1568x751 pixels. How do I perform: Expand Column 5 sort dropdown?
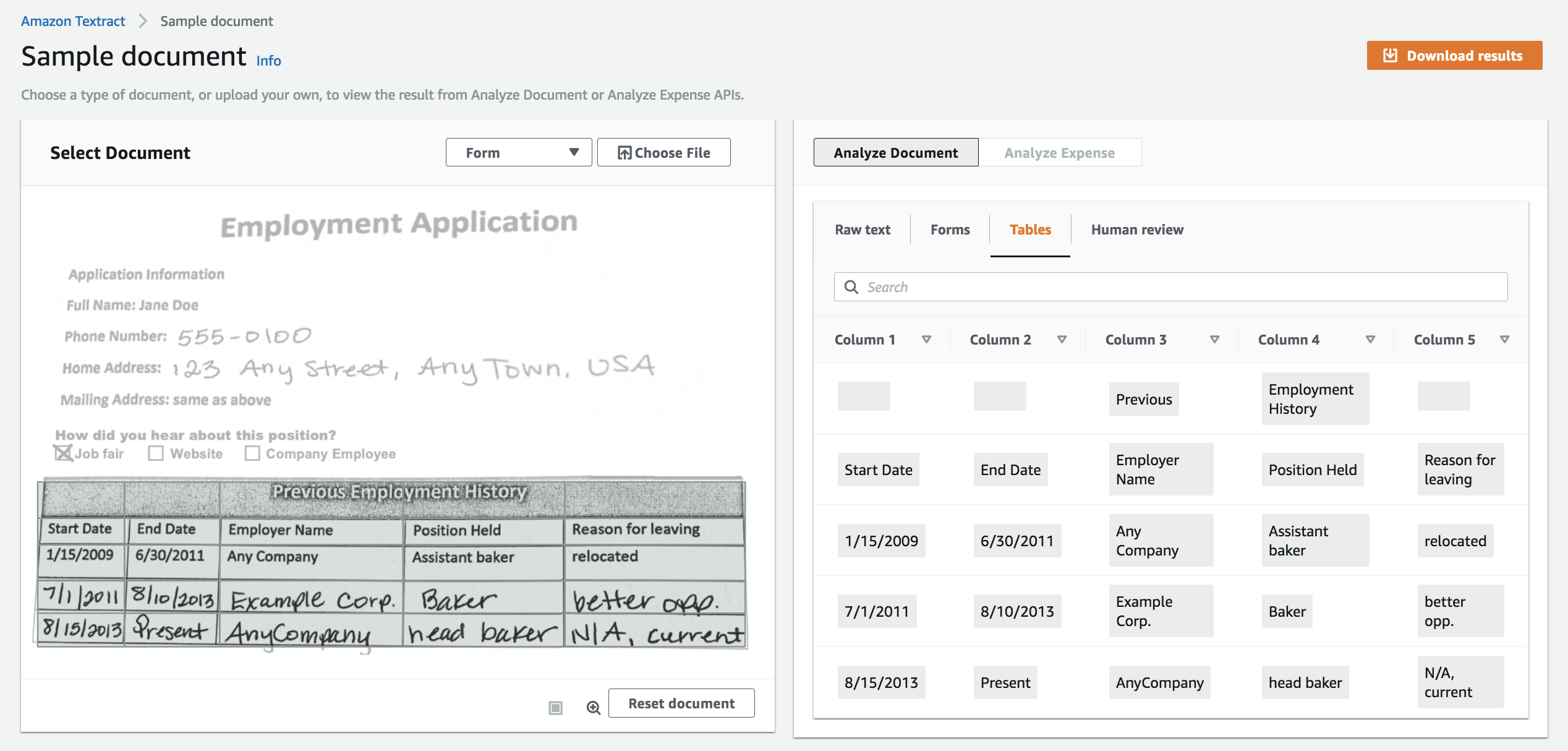click(1504, 340)
